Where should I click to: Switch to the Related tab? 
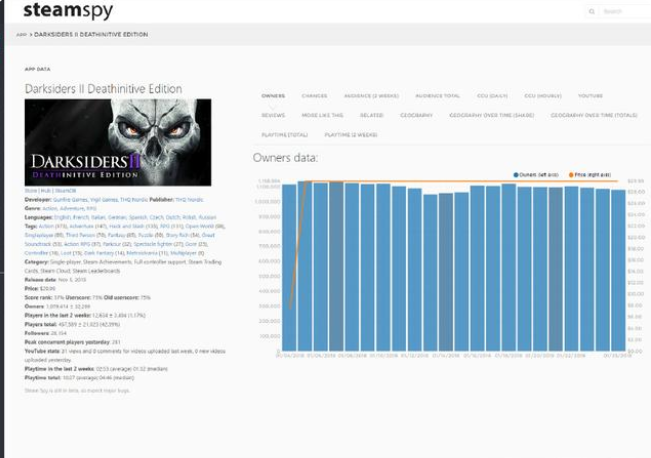(371, 115)
